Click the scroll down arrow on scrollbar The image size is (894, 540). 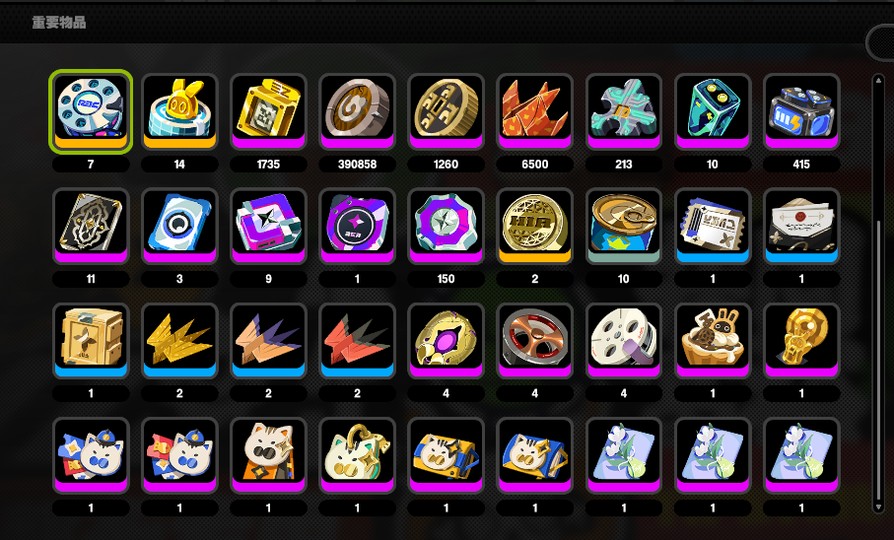879,506
